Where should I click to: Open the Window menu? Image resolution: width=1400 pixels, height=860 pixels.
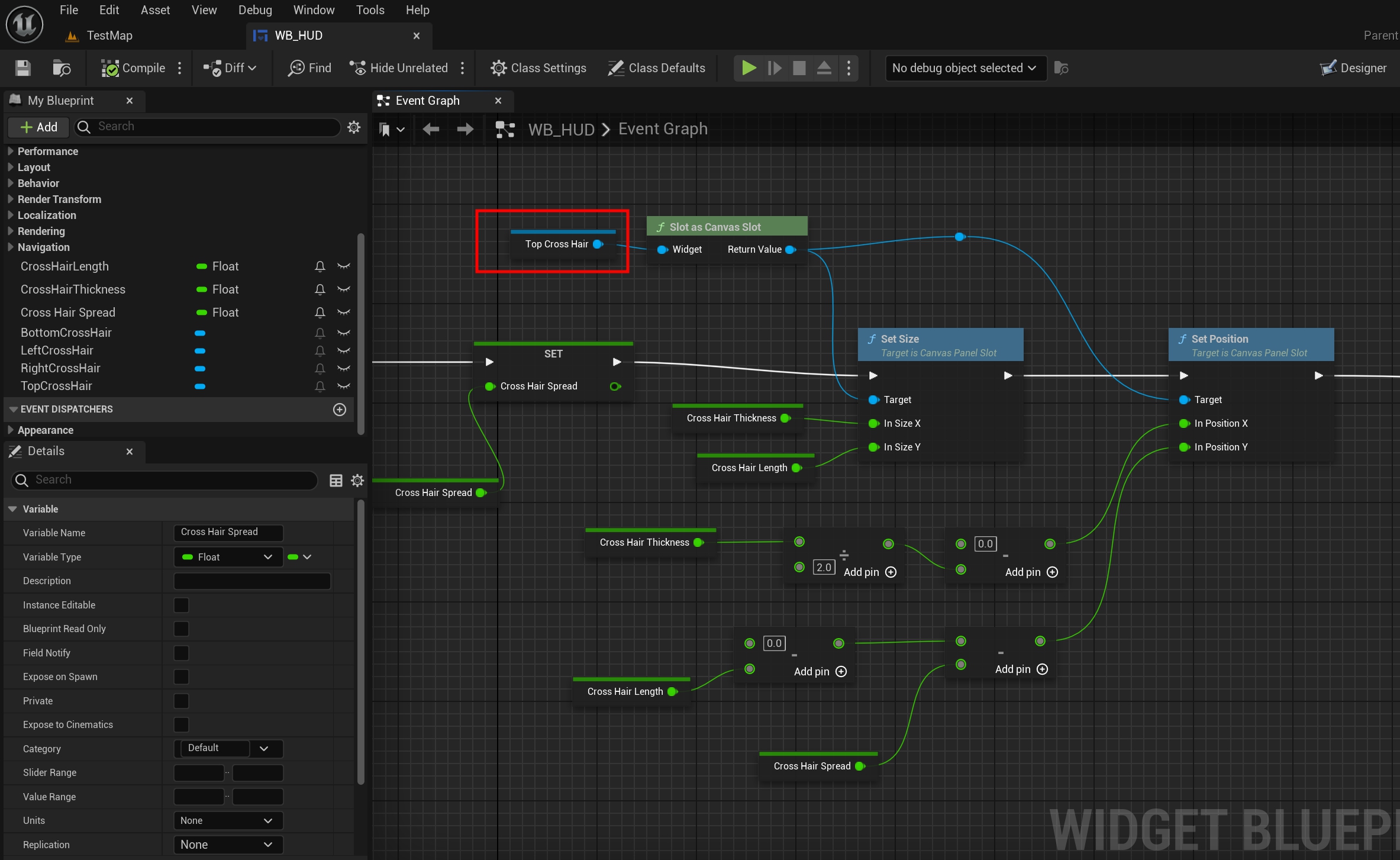(x=314, y=10)
